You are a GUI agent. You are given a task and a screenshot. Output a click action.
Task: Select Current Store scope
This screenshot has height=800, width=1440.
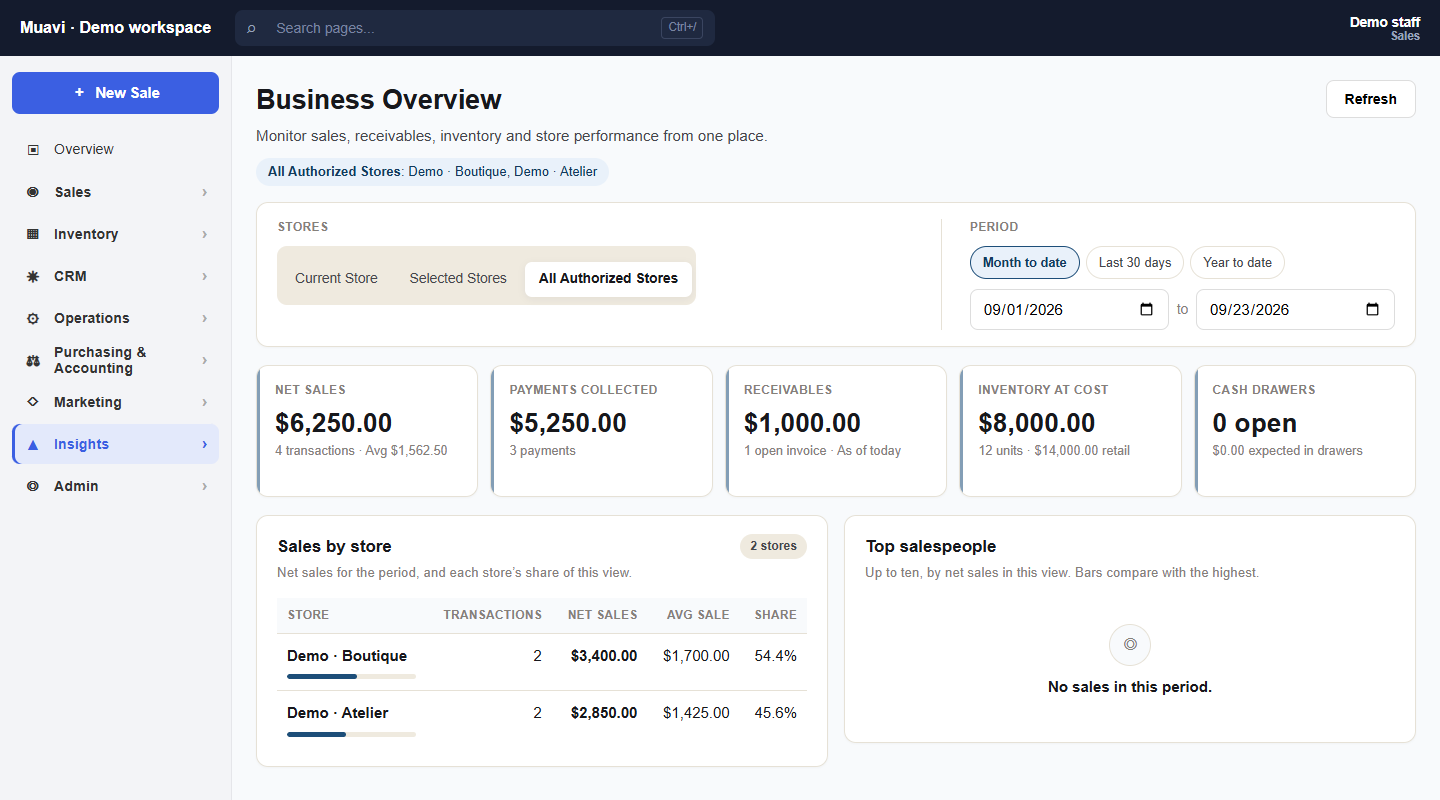(336, 278)
